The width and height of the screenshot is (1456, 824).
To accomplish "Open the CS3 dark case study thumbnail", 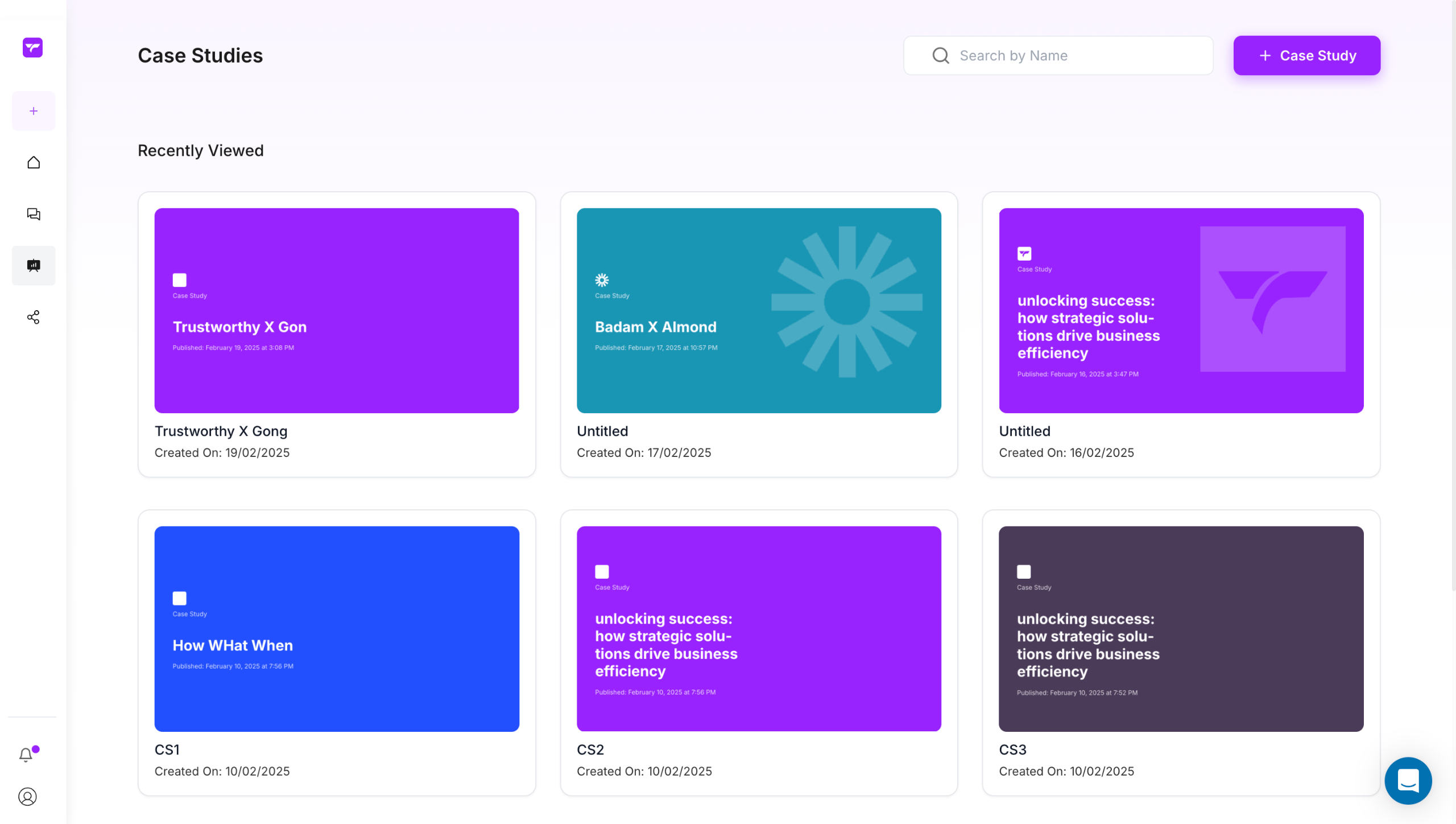I will 1181,629.
